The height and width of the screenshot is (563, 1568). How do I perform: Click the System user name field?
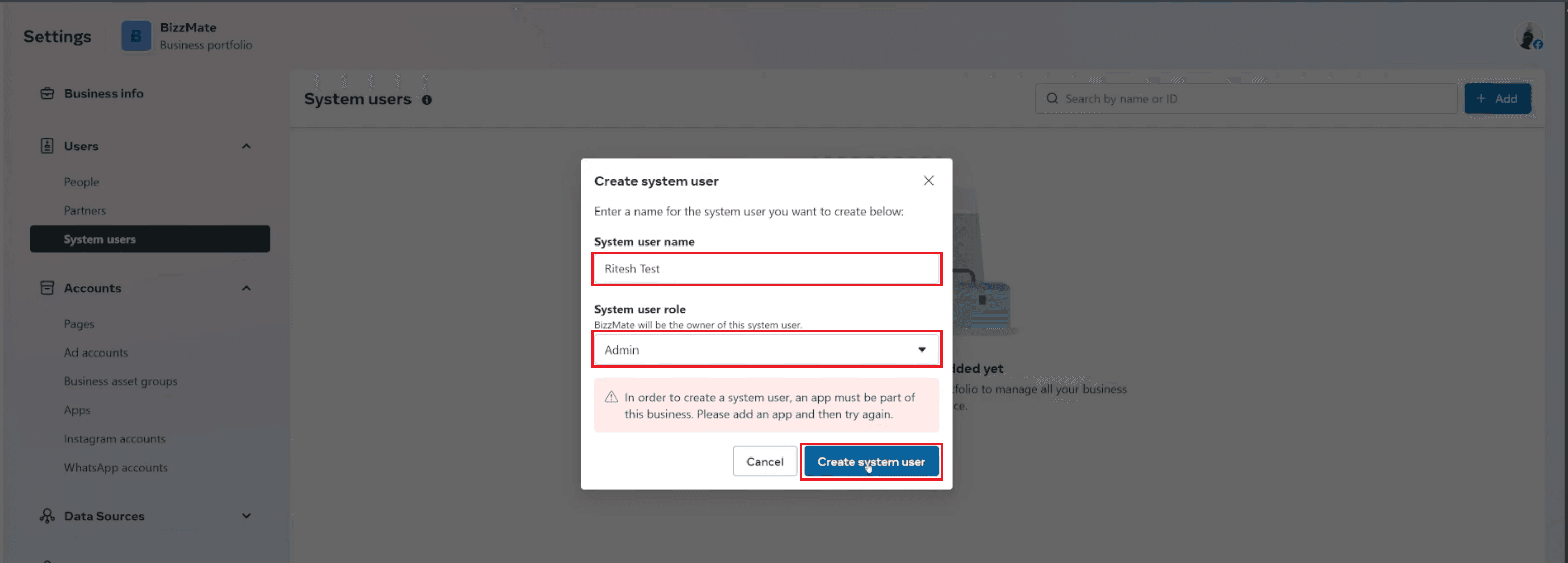pos(766,269)
